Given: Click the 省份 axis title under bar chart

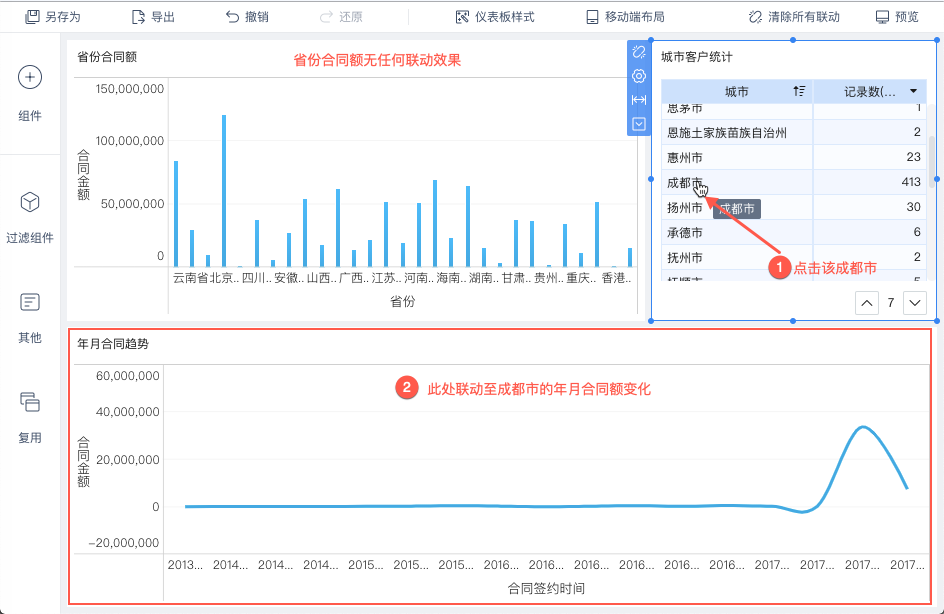Looking at the screenshot, I should tap(402, 302).
